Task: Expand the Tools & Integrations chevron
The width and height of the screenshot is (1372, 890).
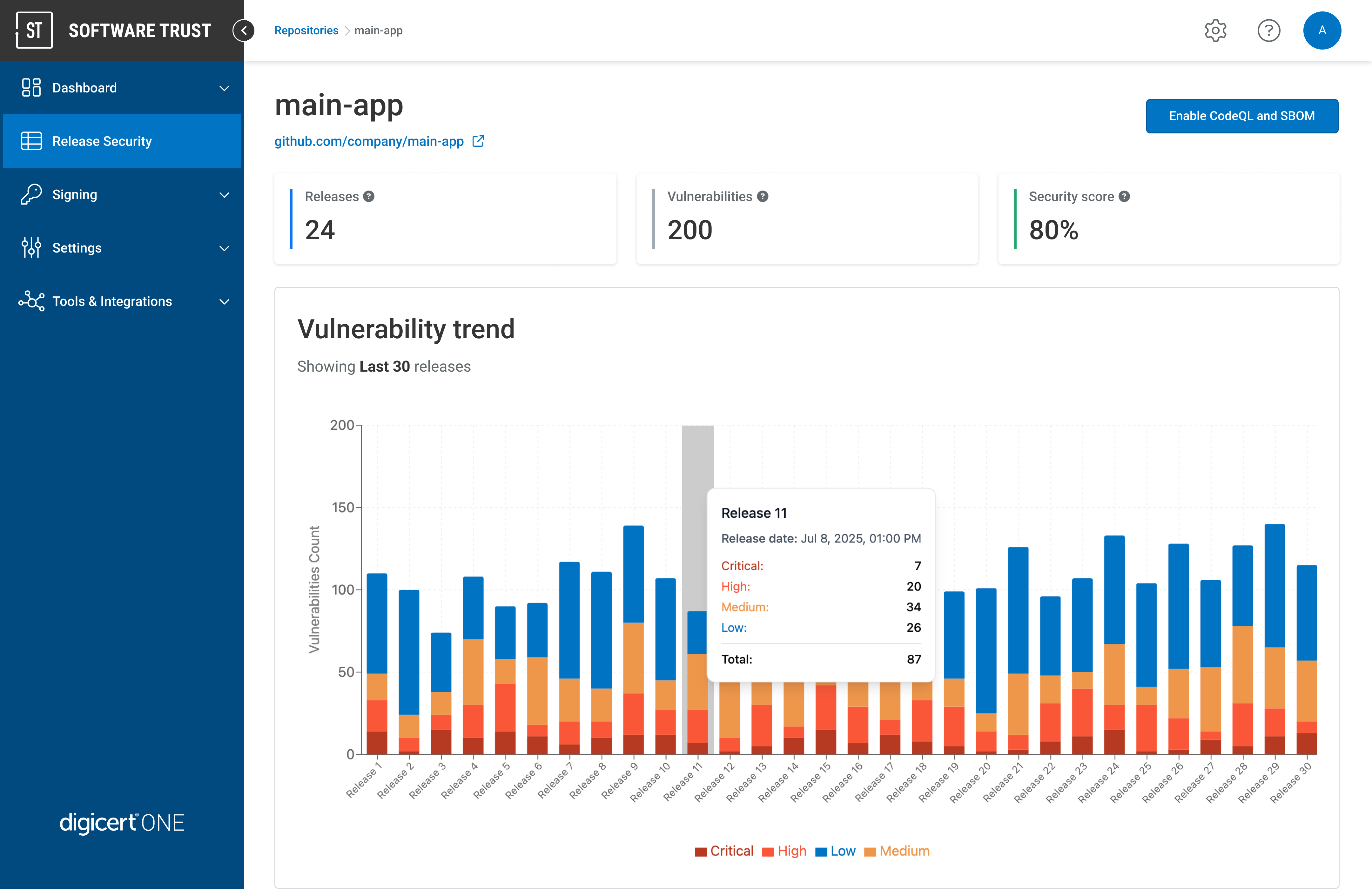Action: [x=224, y=301]
